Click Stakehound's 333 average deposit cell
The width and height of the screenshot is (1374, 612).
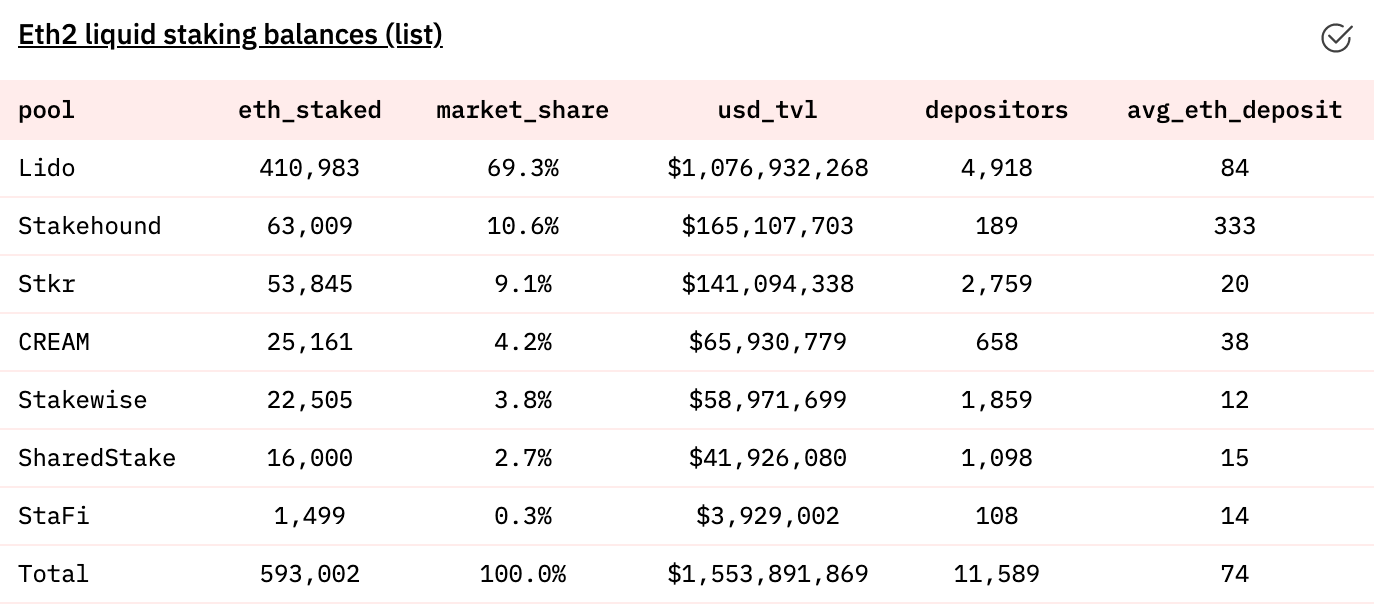click(1235, 226)
